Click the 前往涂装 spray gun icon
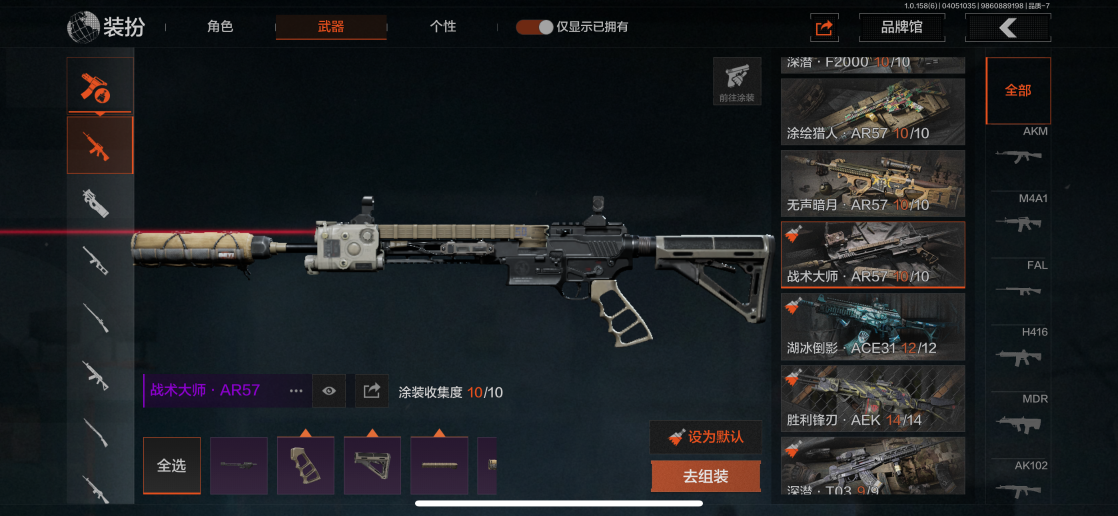 (737, 81)
